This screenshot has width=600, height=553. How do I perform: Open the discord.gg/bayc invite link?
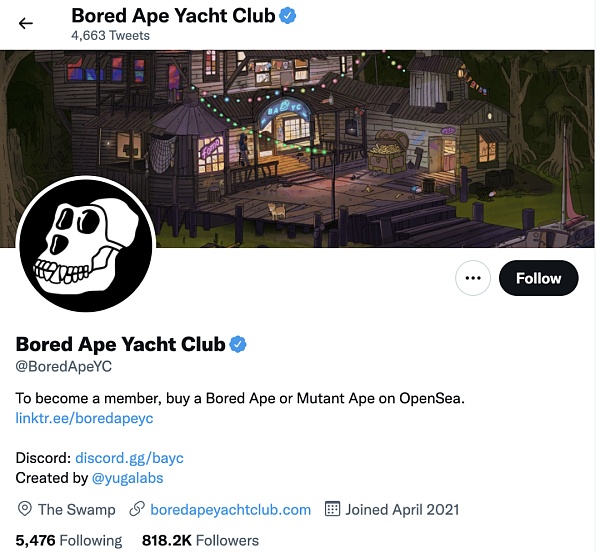tap(129, 458)
